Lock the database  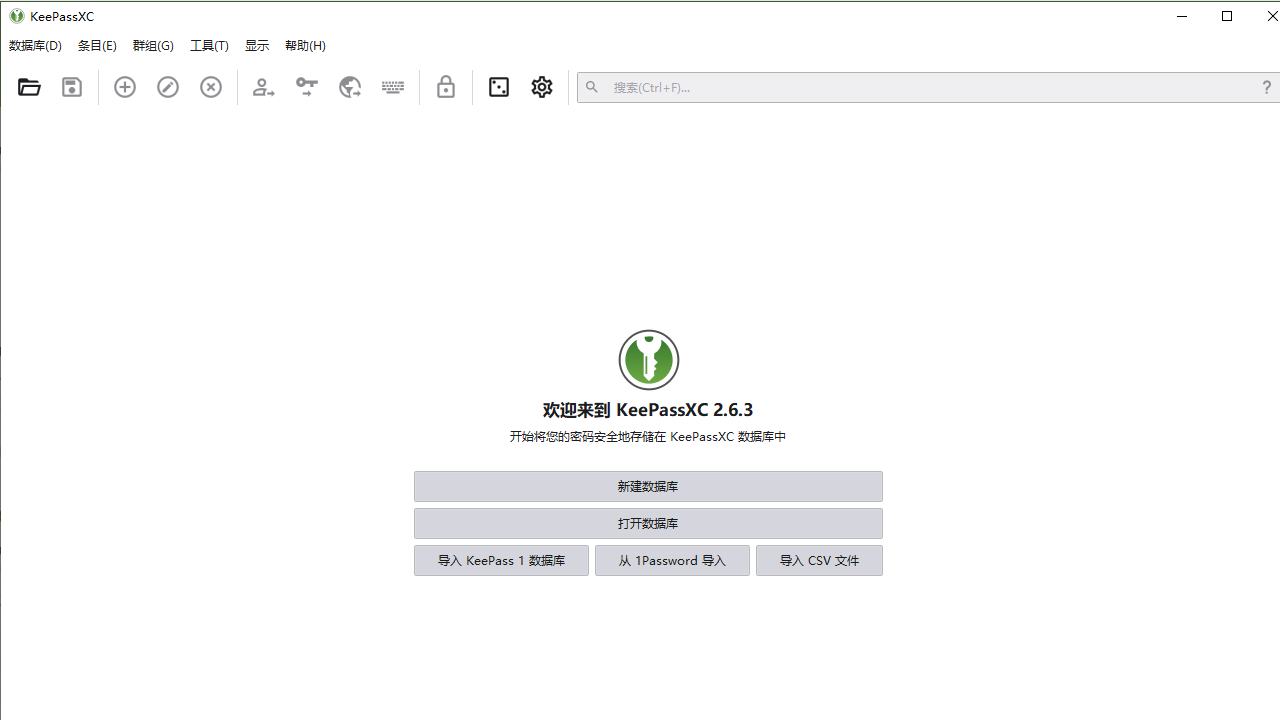(445, 87)
